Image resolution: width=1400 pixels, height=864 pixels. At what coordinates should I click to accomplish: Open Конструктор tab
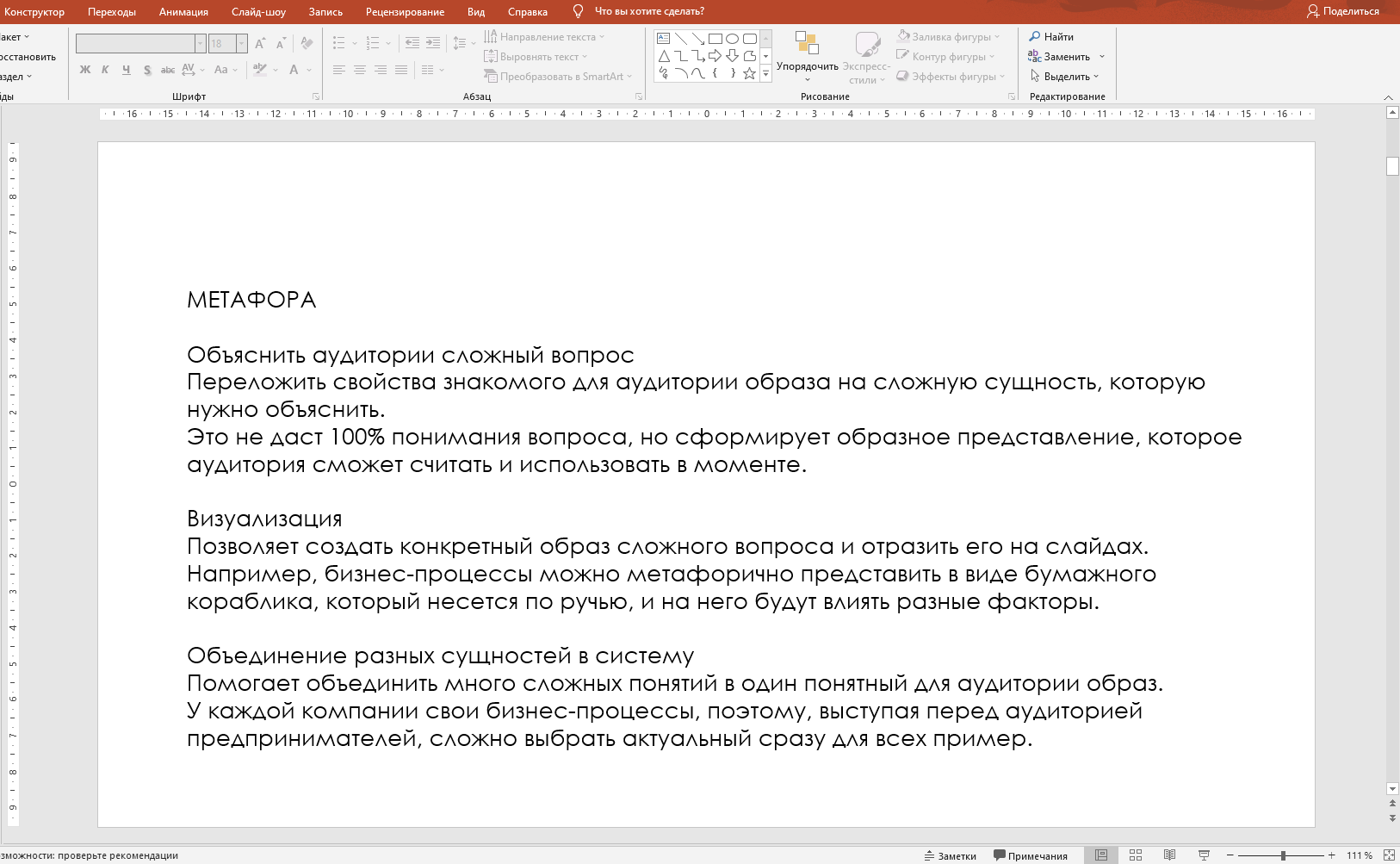[x=34, y=12]
